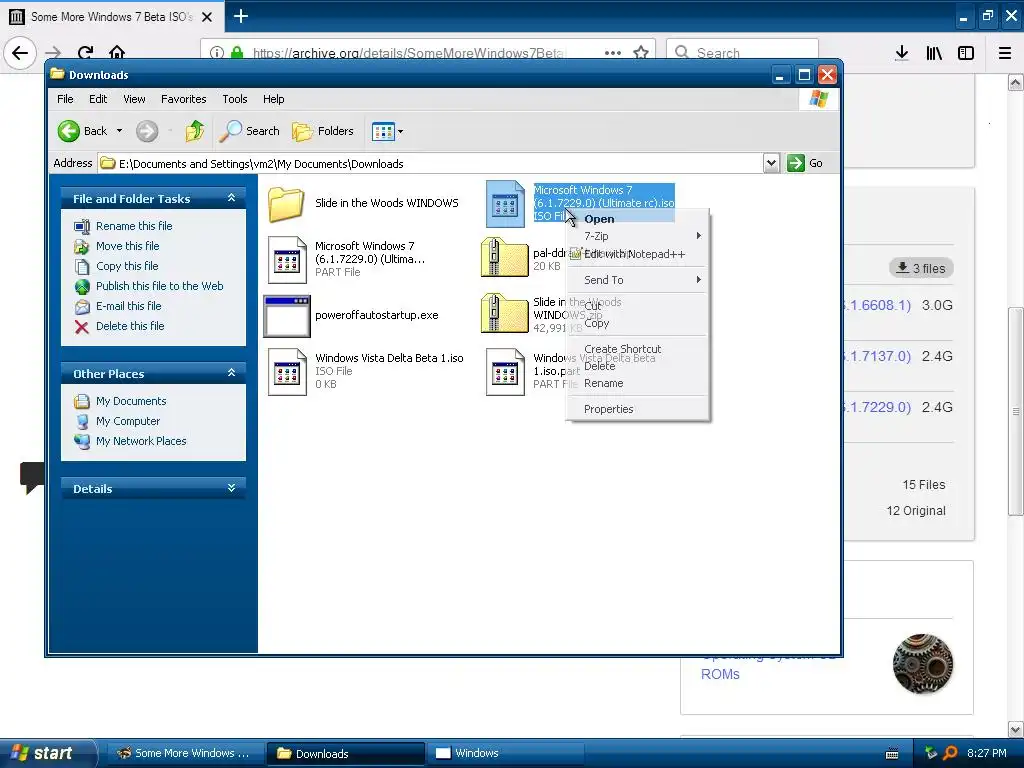Select Windows Vista Delta Beta 1.iso icon
The width and height of the screenshot is (1024, 768).
287,372
